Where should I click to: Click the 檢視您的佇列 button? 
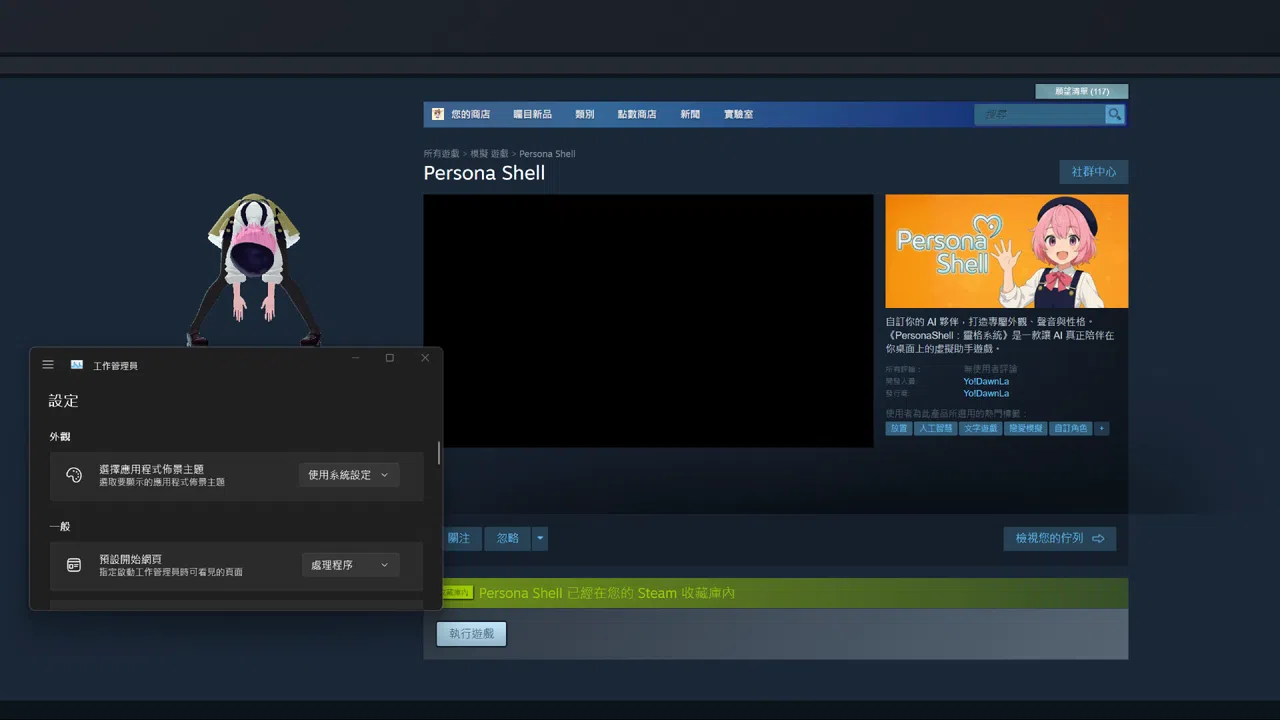[x=1060, y=538]
